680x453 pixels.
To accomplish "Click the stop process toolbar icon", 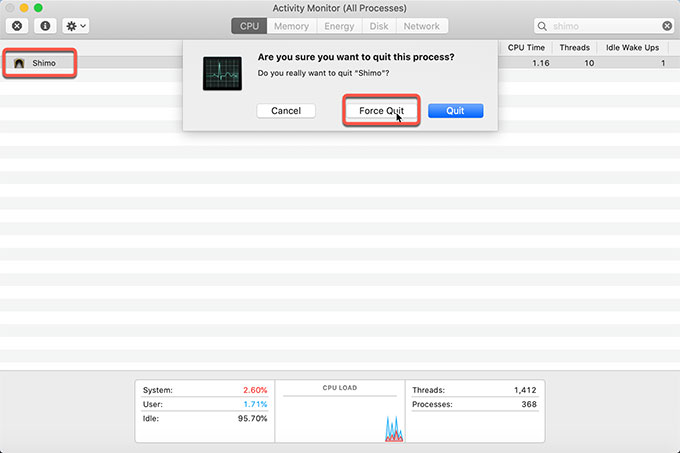I will pyautogui.click(x=17, y=26).
